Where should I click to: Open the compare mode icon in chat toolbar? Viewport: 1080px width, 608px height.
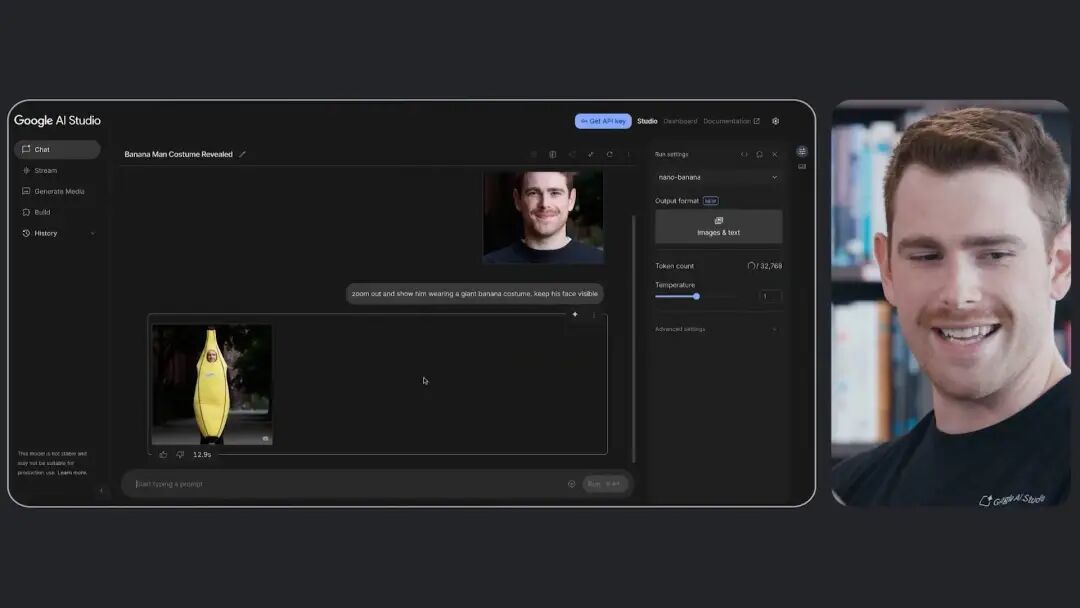552,154
